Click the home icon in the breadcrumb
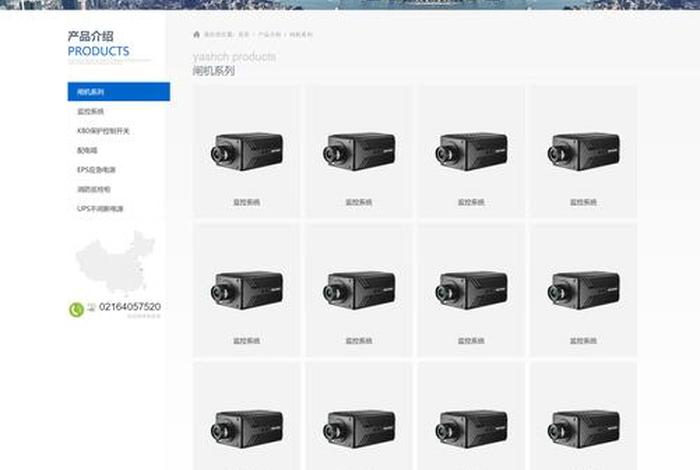The image size is (700, 470). tap(196, 34)
